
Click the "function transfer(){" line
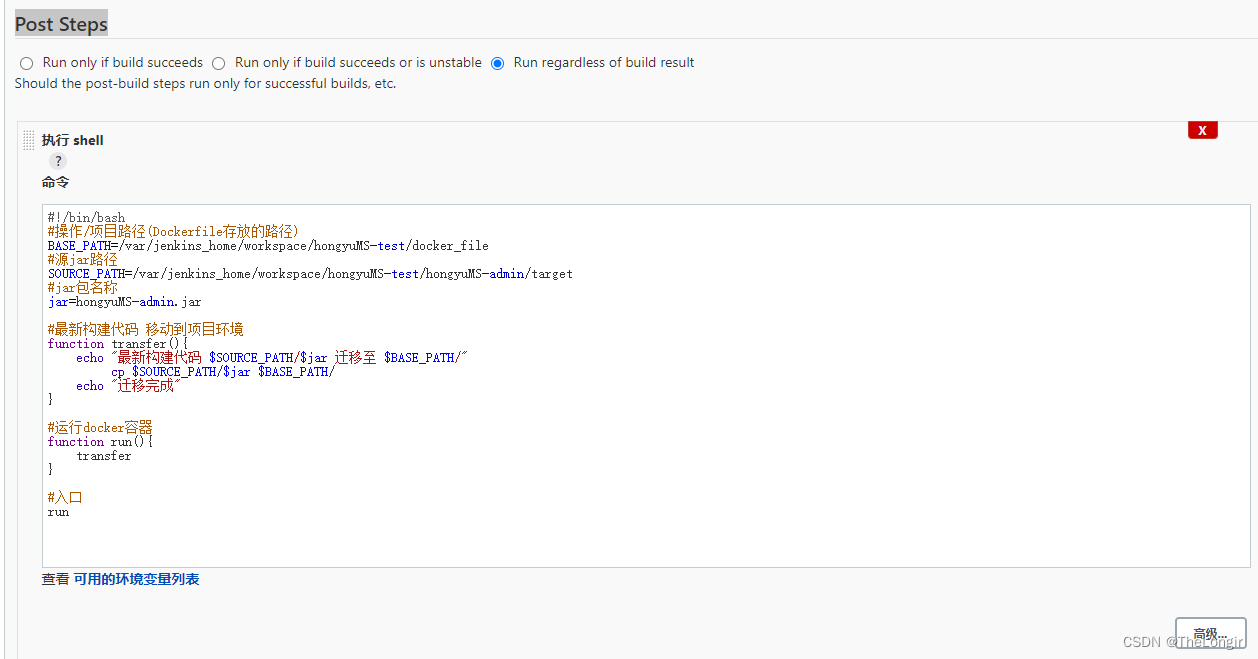point(117,343)
